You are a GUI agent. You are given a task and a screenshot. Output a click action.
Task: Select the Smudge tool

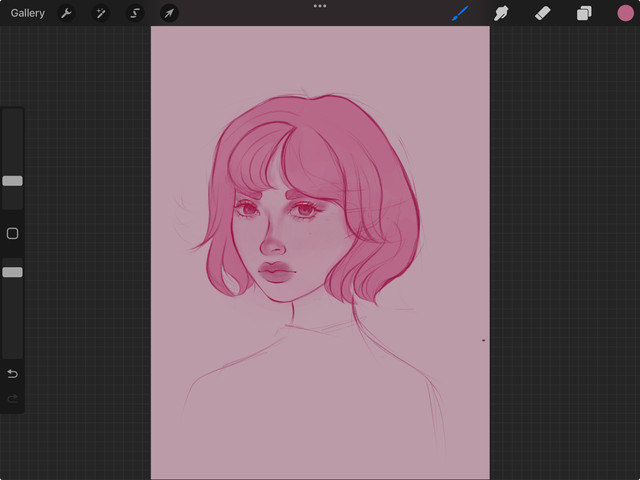[x=501, y=13]
